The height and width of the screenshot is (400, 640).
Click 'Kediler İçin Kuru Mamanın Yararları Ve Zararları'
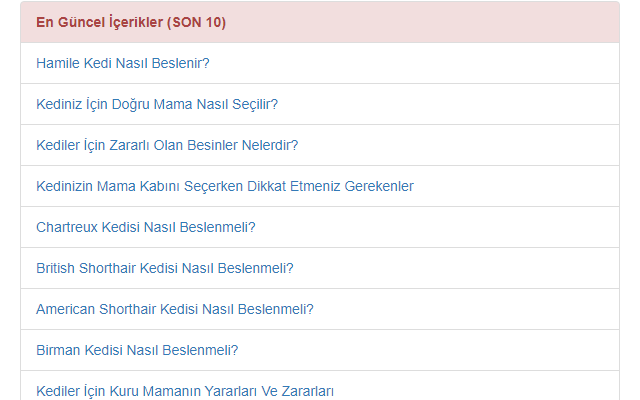[185, 390]
